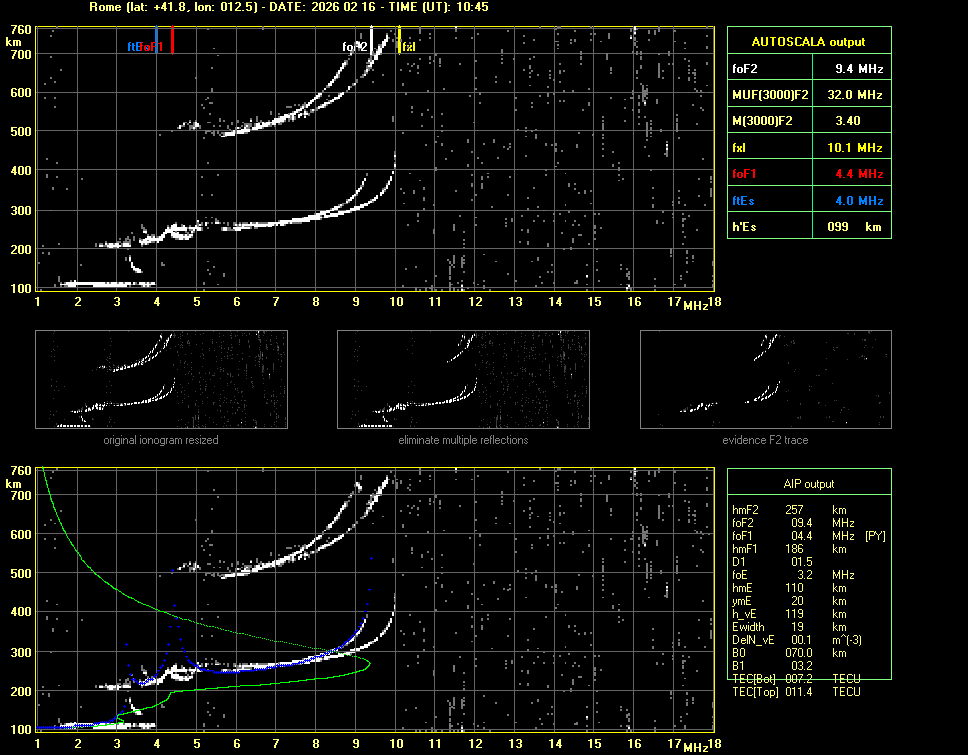Click the 10 MHz tick on bottom frequency axis
This screenshot has height=755, width=968.
397,743
